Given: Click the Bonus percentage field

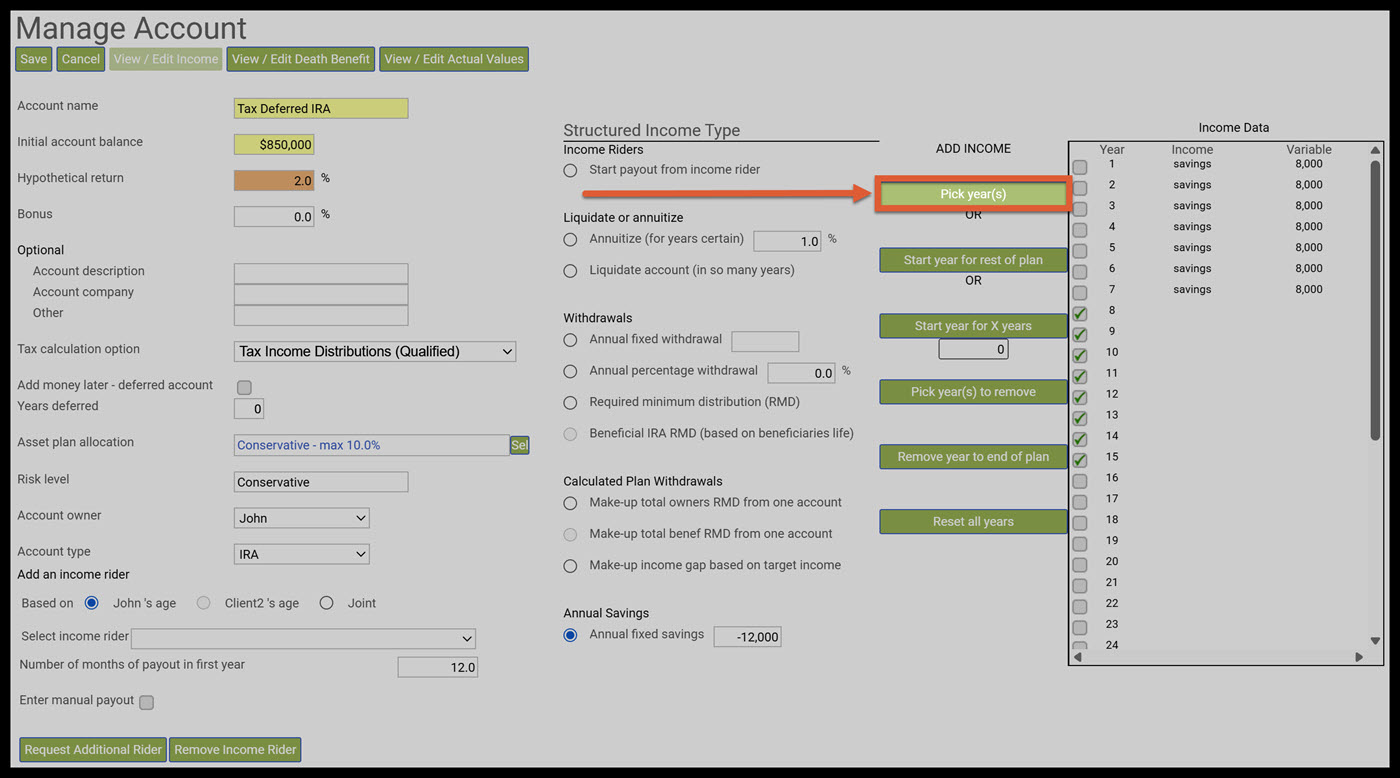Looking at the screenshot, I should coord(274,216).
